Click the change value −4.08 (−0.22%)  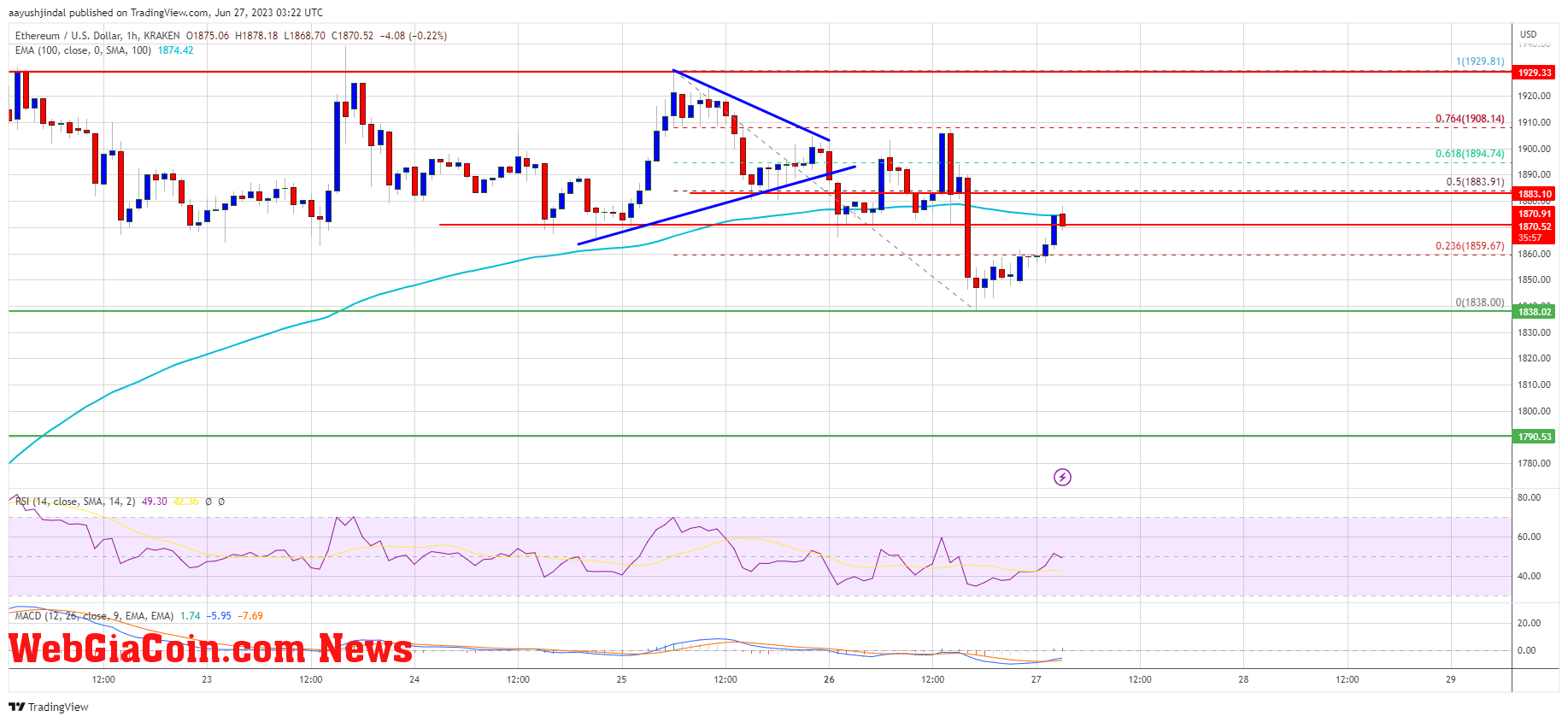click(x=414, y=36)
